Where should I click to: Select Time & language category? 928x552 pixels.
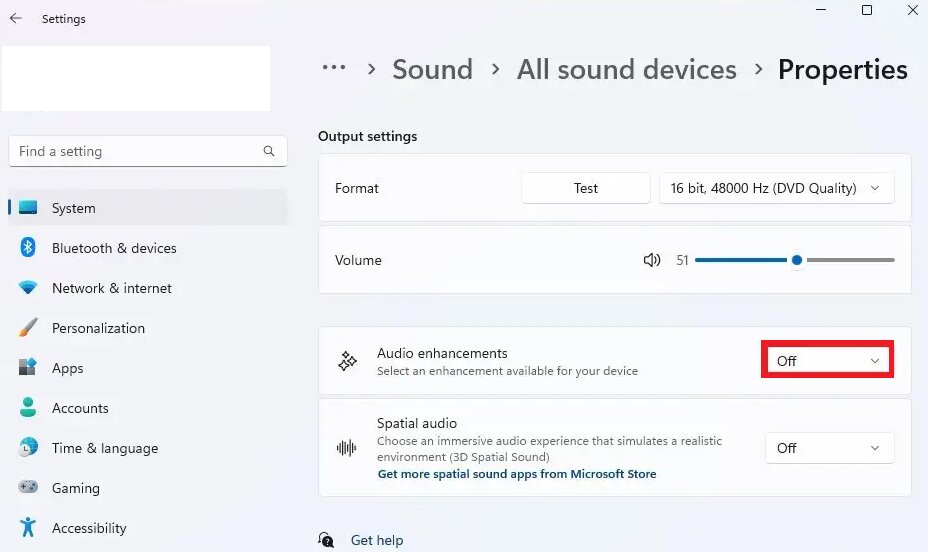tap(148, 448)
